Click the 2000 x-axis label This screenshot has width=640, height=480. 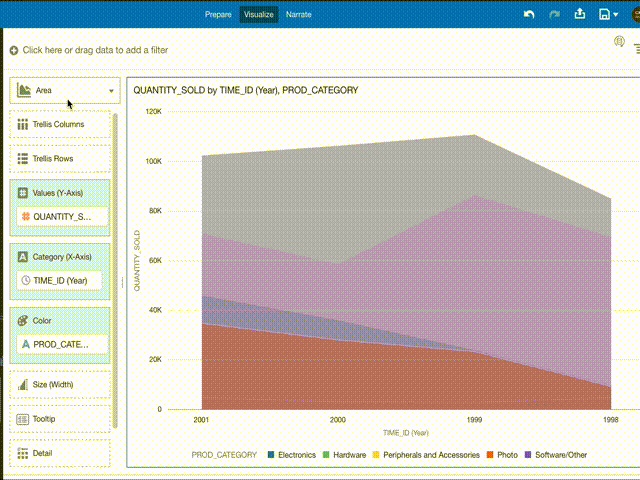click(338, 420)
